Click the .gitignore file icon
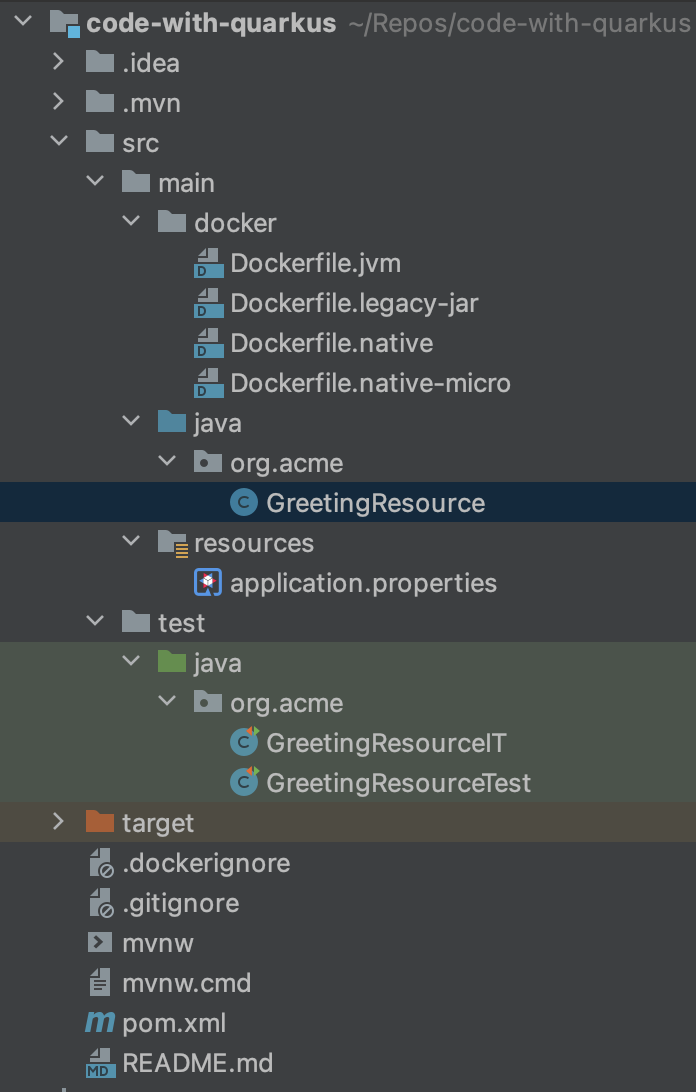696x1092 pixels. [102, 903]
